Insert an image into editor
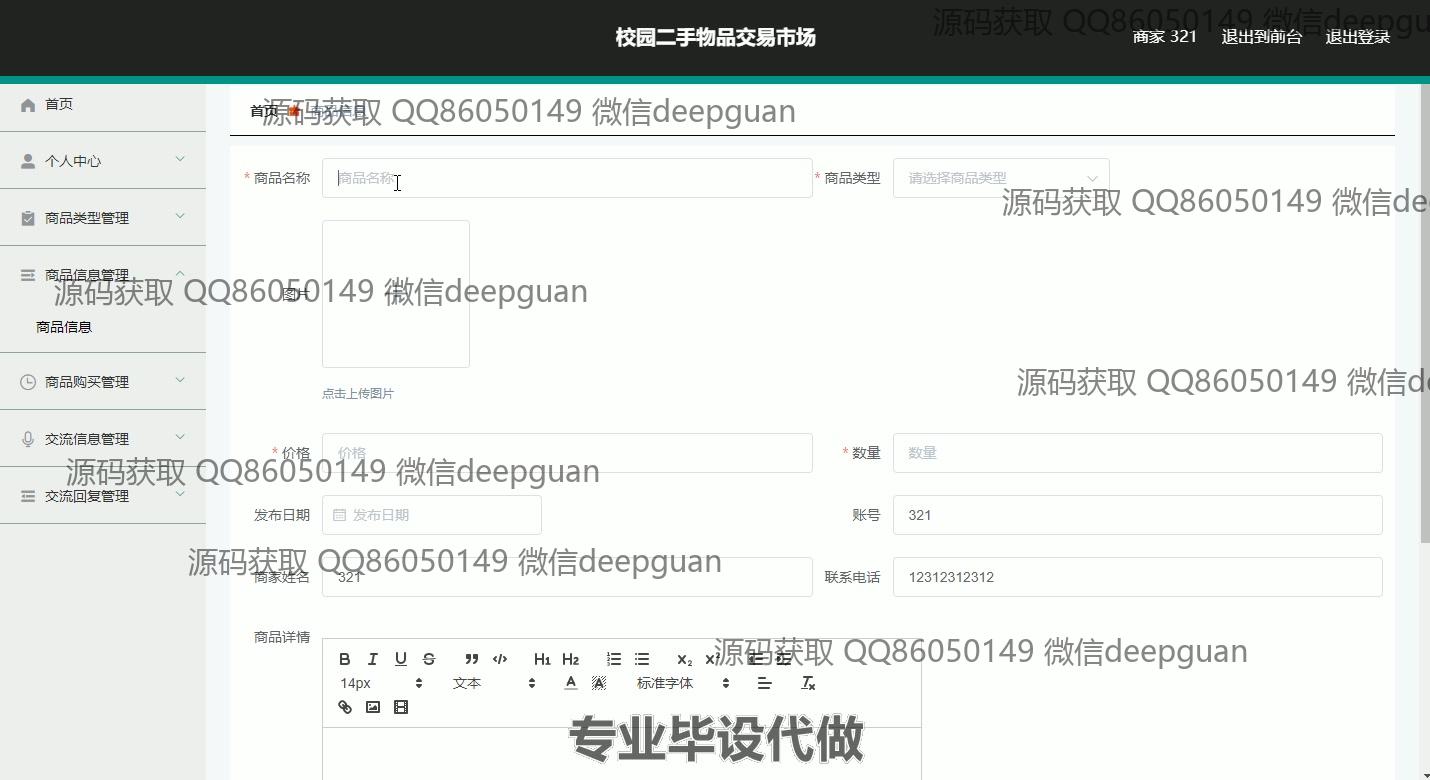The image size is (1430, 780). click(x=373, y=707)
